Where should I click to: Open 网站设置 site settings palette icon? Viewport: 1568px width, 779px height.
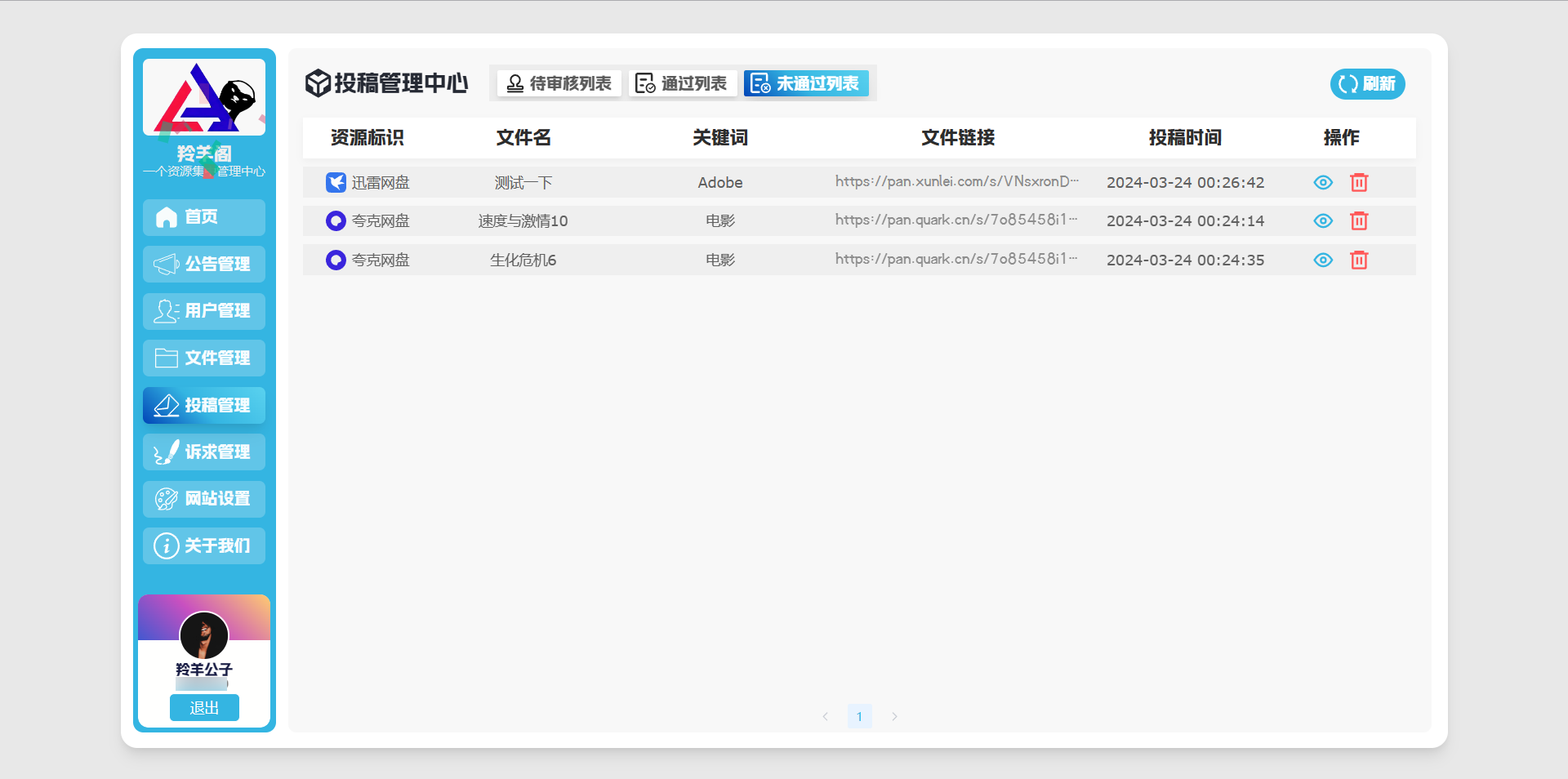click(x=203, y=499)
